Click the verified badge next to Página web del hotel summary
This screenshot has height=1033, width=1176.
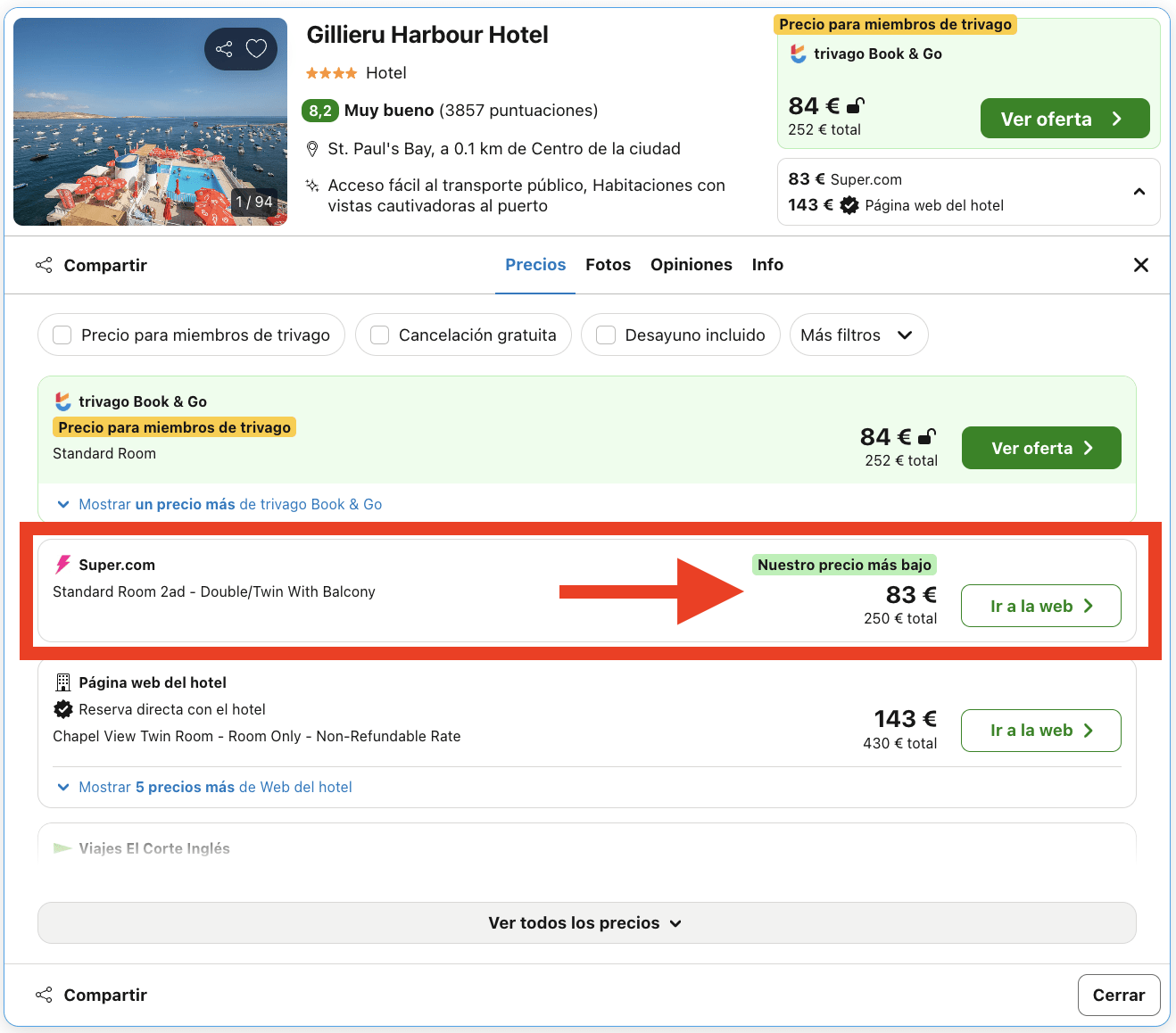849,205
